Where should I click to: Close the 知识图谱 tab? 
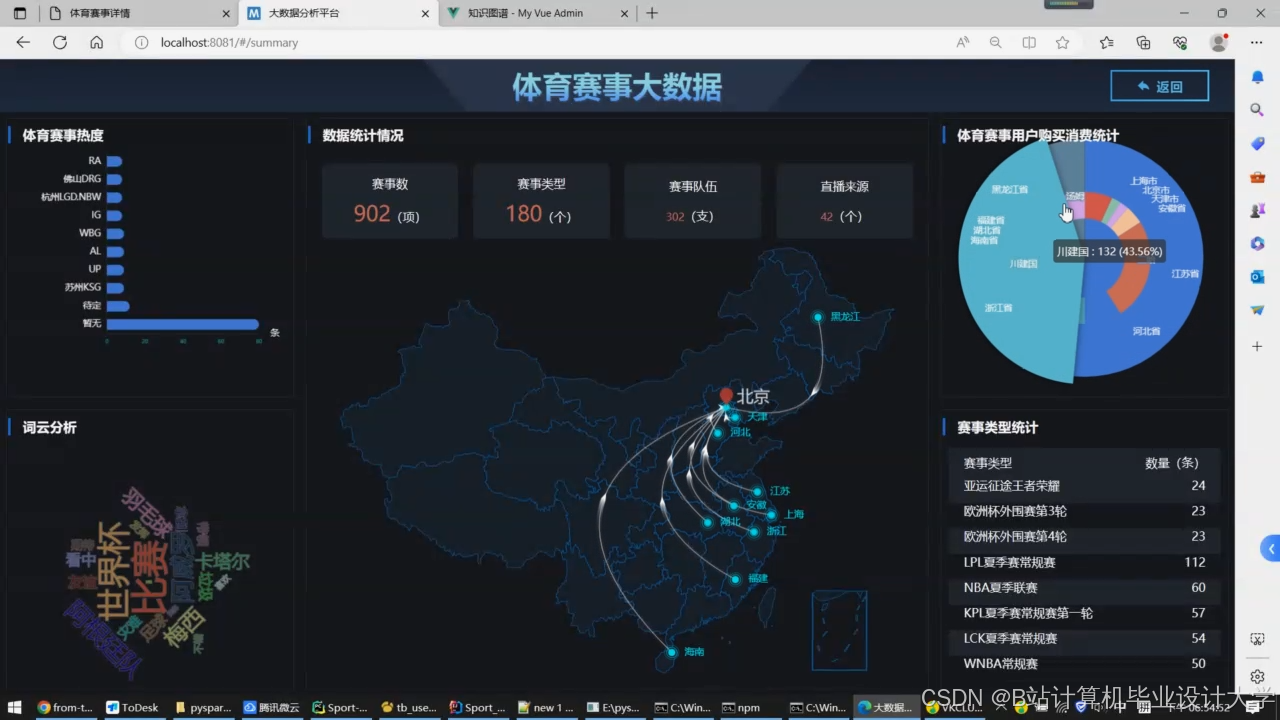pos(624,13)
